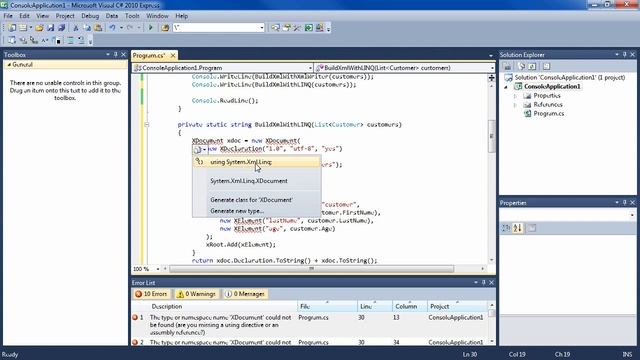Open Properties Window from the toolbar icon
Image resolution: width=640 pixels, height=360 pixels.
click(x=287, y=28)
